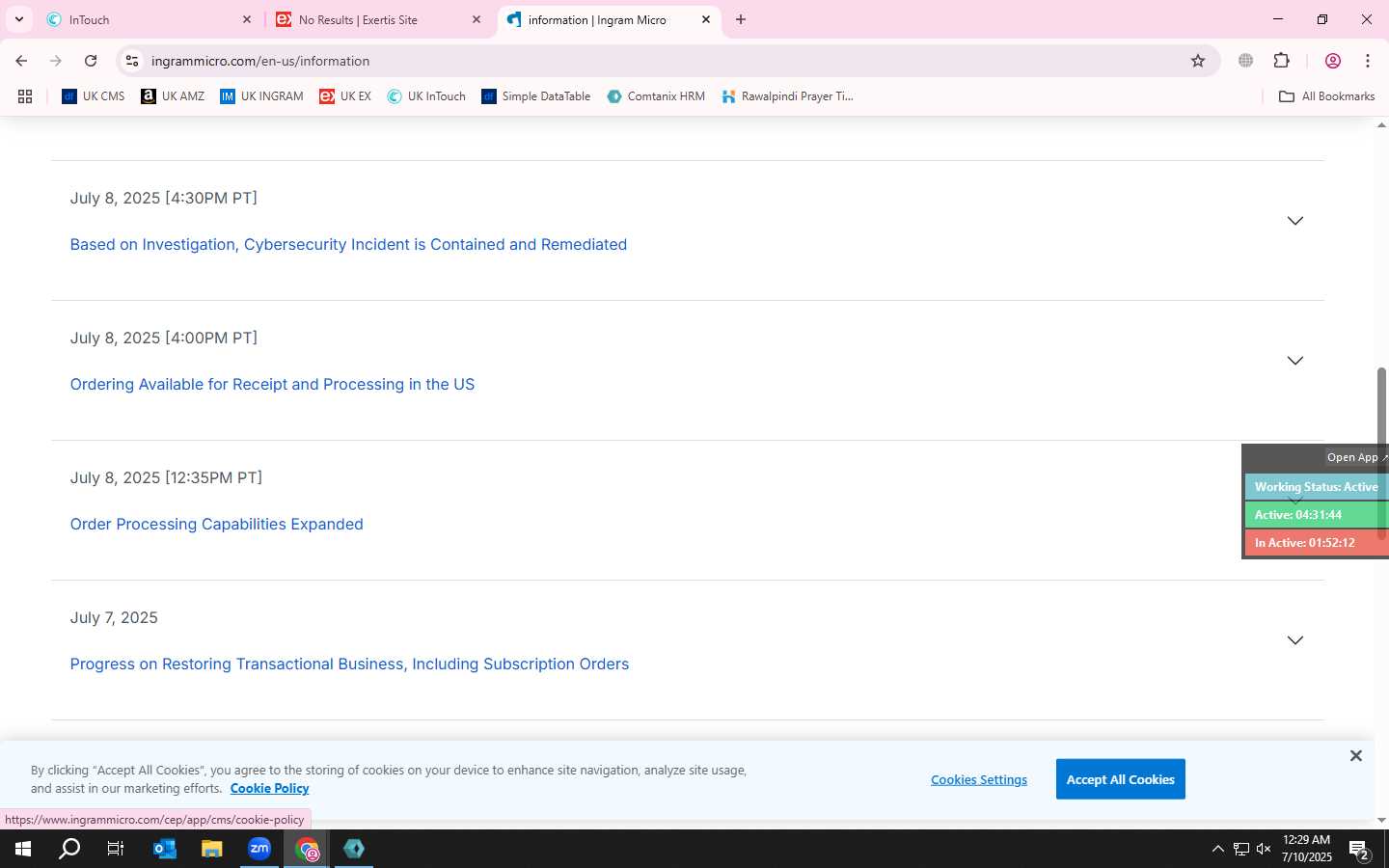Viewport: 1389px width, 868px height.
Task: Click Accept All Cookies button
Action: point(1120,779)
